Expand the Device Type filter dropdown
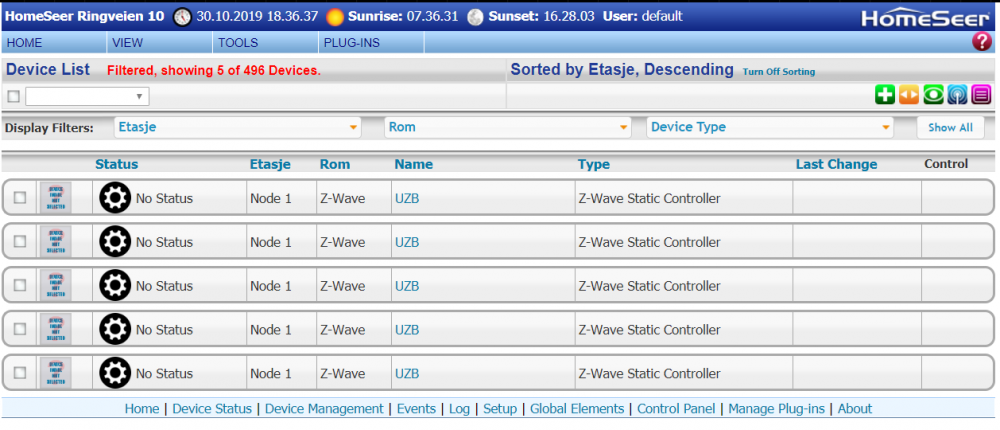The image size is (1000, 430). click(770, 128)
